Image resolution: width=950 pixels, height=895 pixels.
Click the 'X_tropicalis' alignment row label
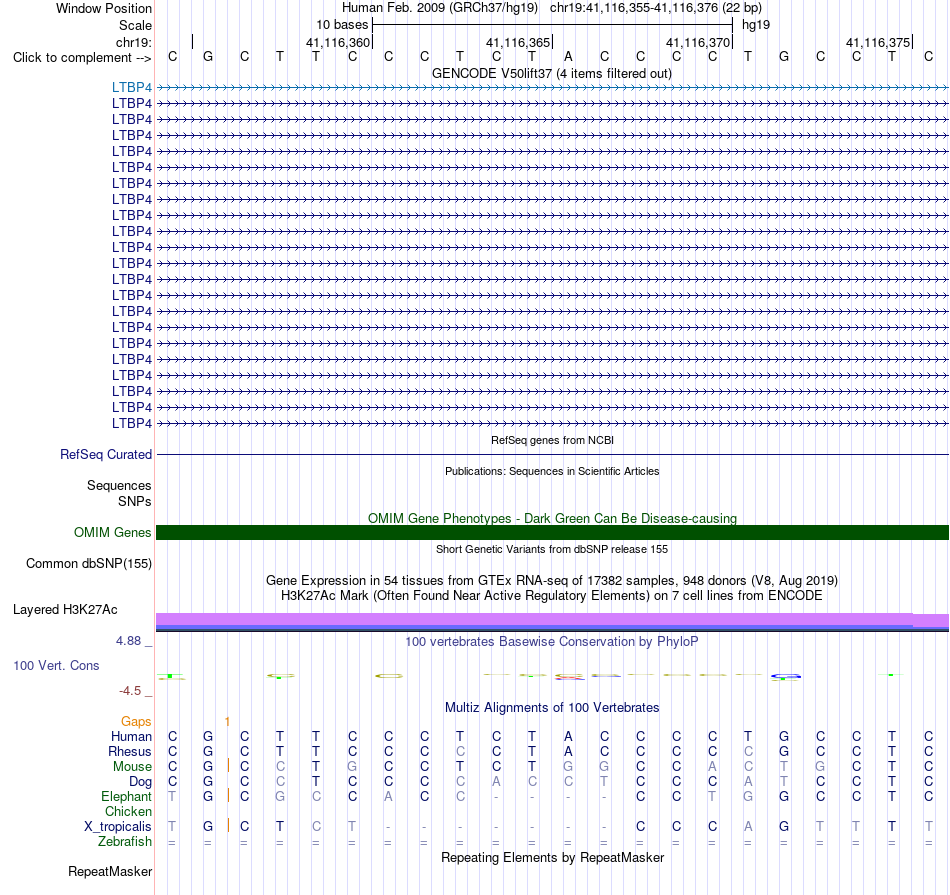[118, 827]
